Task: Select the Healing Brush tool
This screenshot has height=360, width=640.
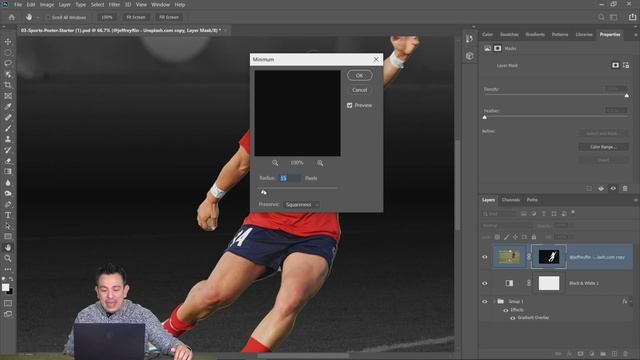Action: [8, 118]
